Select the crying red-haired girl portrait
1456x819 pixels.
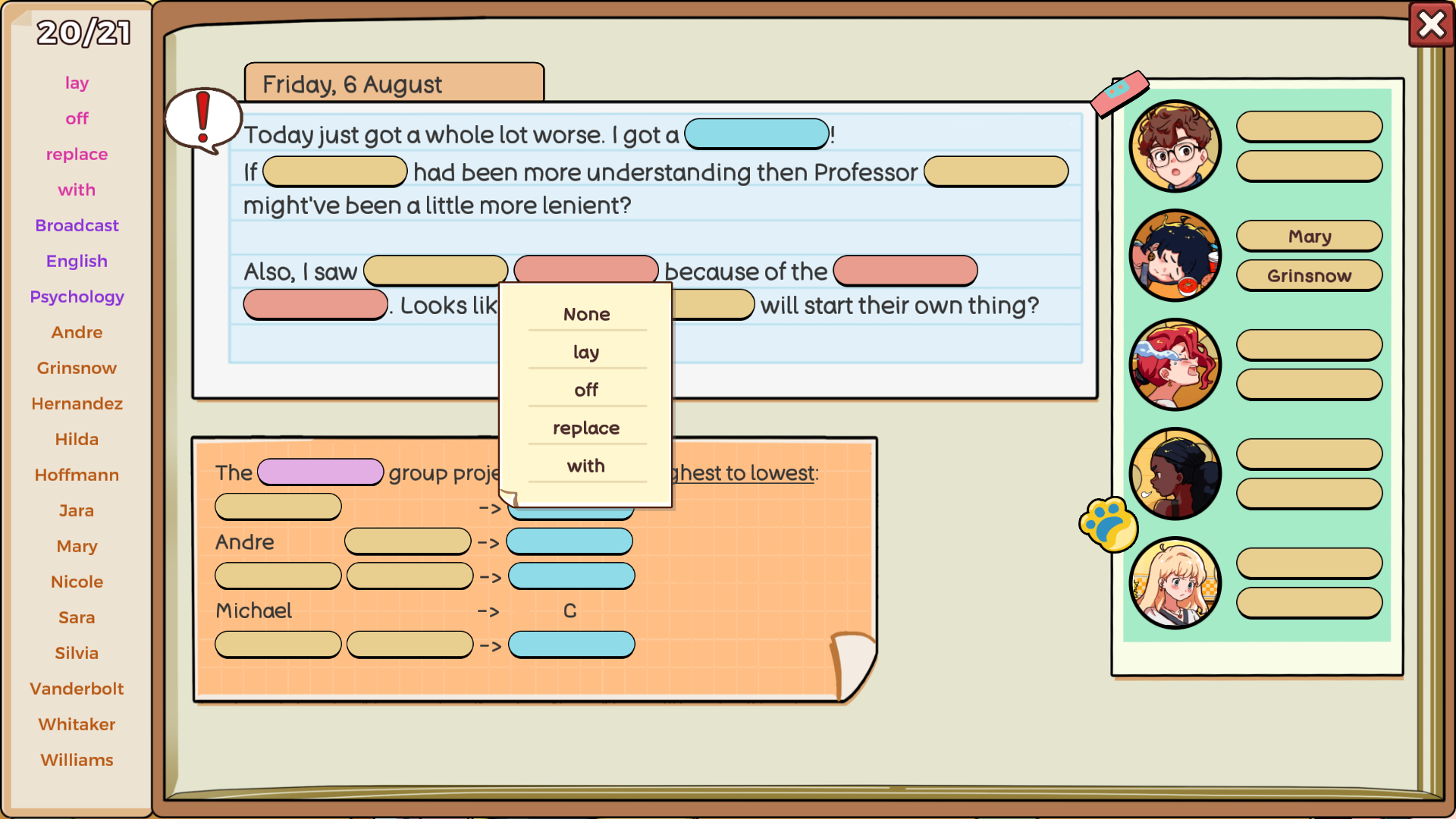tap(1175, 365)
